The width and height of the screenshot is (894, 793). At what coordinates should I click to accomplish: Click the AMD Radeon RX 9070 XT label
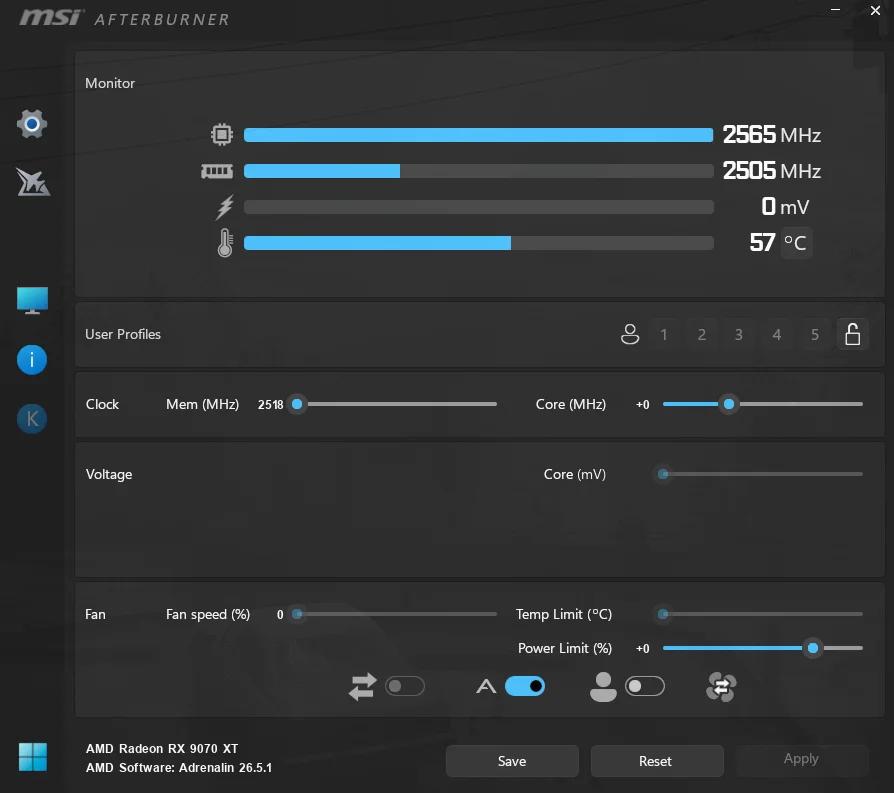point(162,749)
